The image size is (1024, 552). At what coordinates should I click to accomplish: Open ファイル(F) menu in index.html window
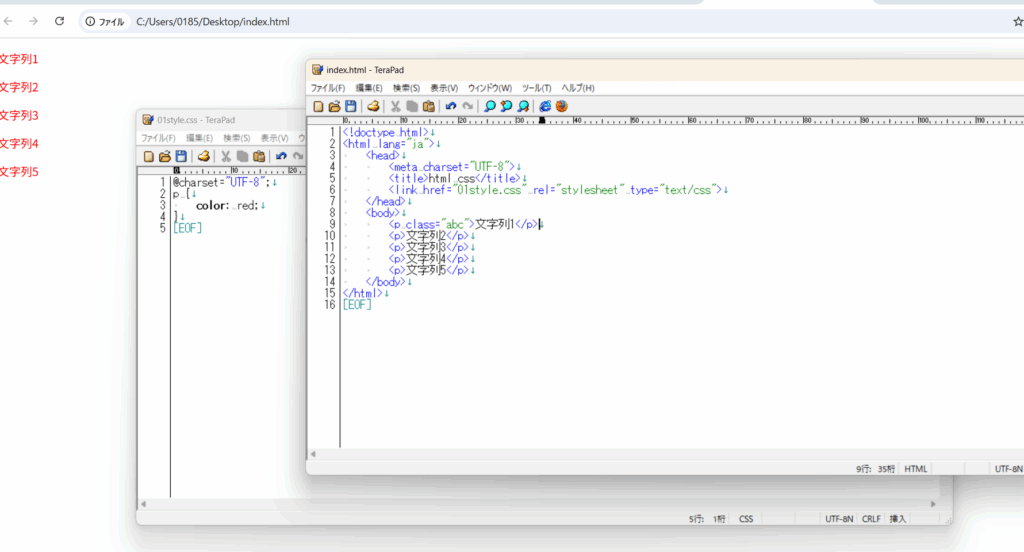[x=327, y=88]
